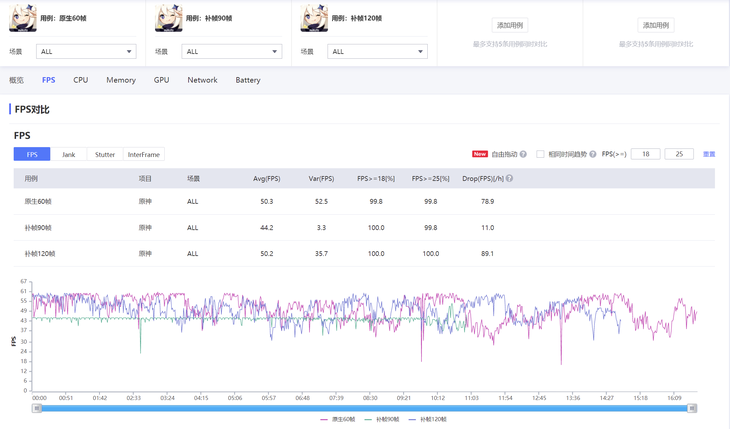Click help icon beside Drop(FPS) column header
This screenshot has width=730, height=429.
509,179
